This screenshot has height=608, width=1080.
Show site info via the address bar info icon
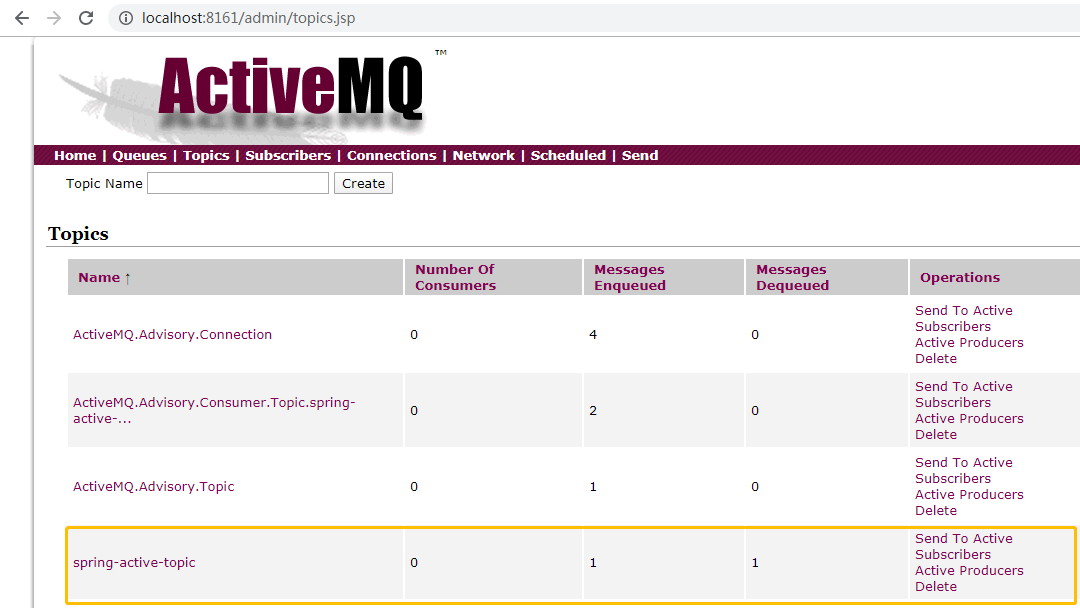[x=126, y=18]
